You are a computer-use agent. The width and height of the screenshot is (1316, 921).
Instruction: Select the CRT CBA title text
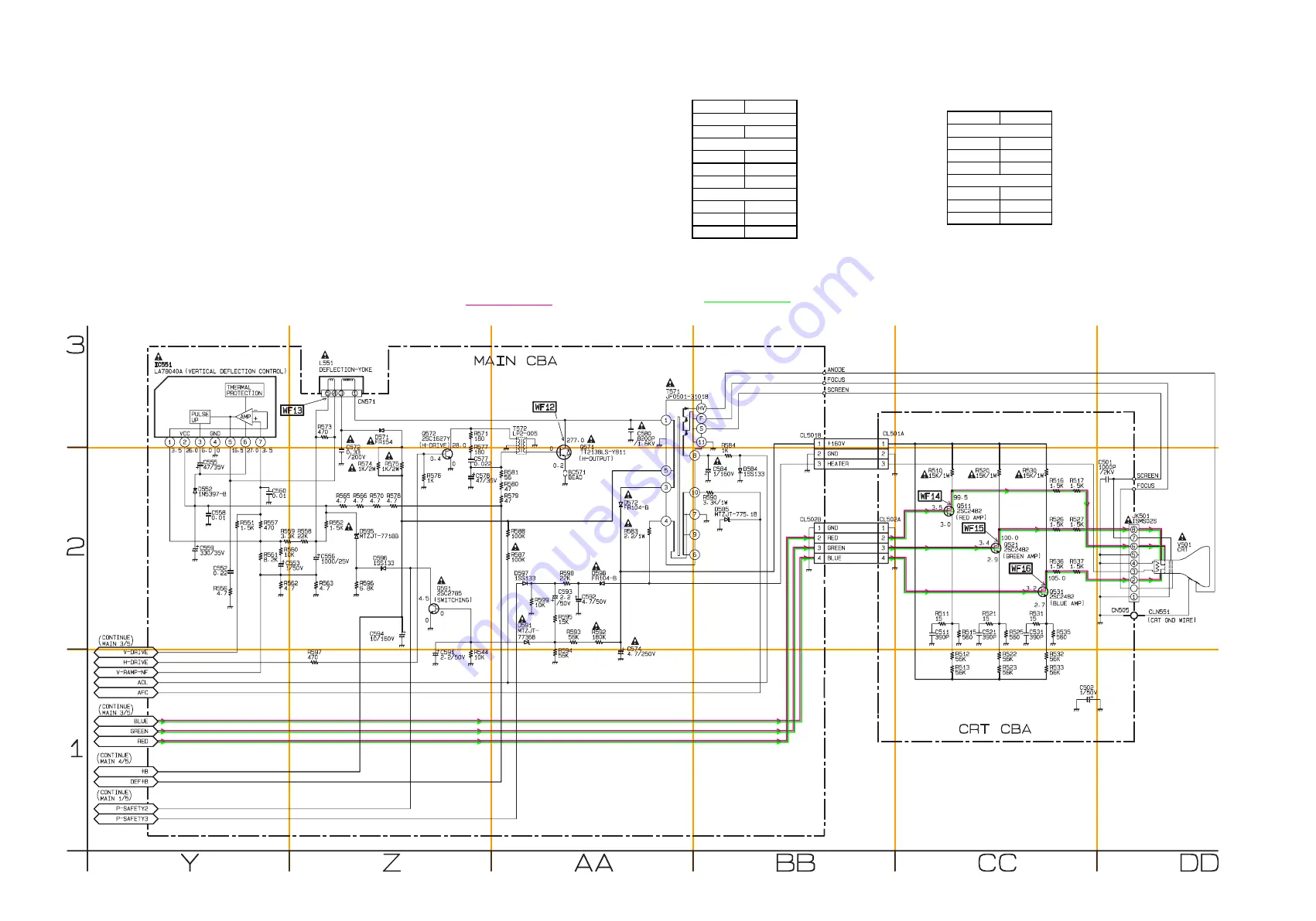point(995,729)
